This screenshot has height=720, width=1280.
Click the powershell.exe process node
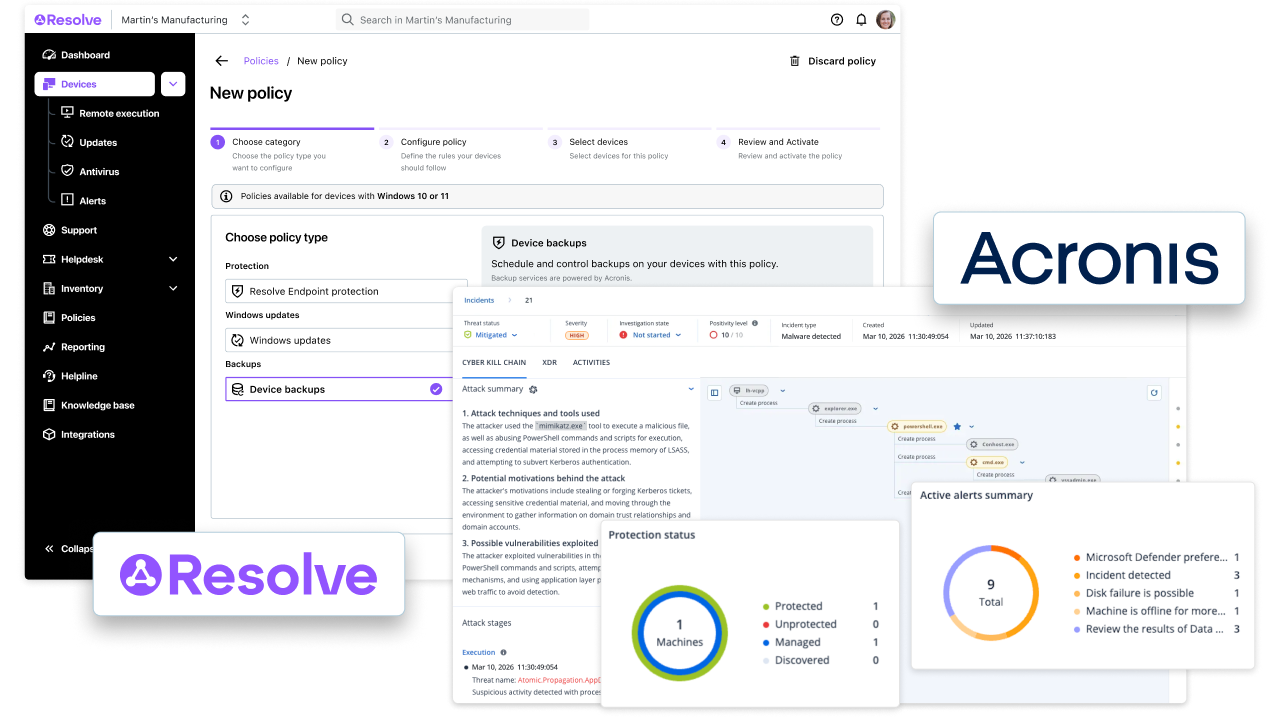[917, 426]
